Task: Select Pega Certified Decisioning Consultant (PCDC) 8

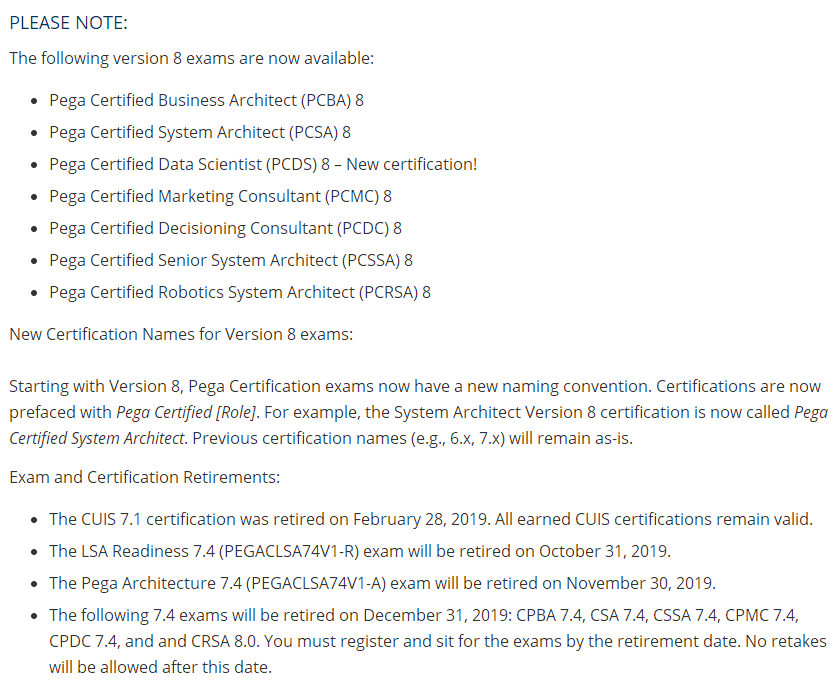Action: 225,228
